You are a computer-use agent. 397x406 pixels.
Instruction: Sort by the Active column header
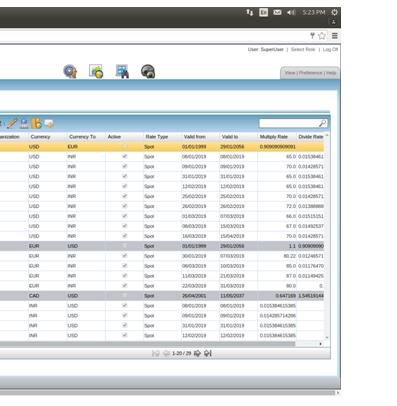[x=114, y=137]
